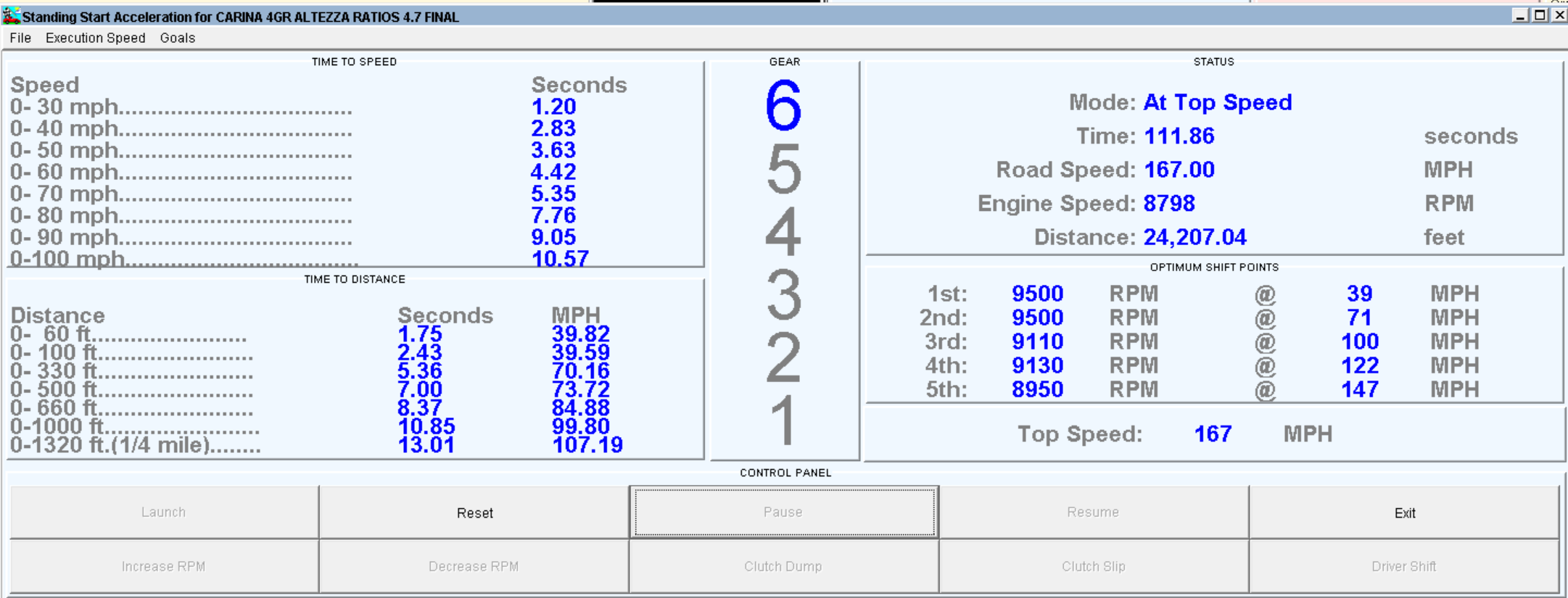Click the Launch button
The image size is (1568, 598).
point(164,512)
